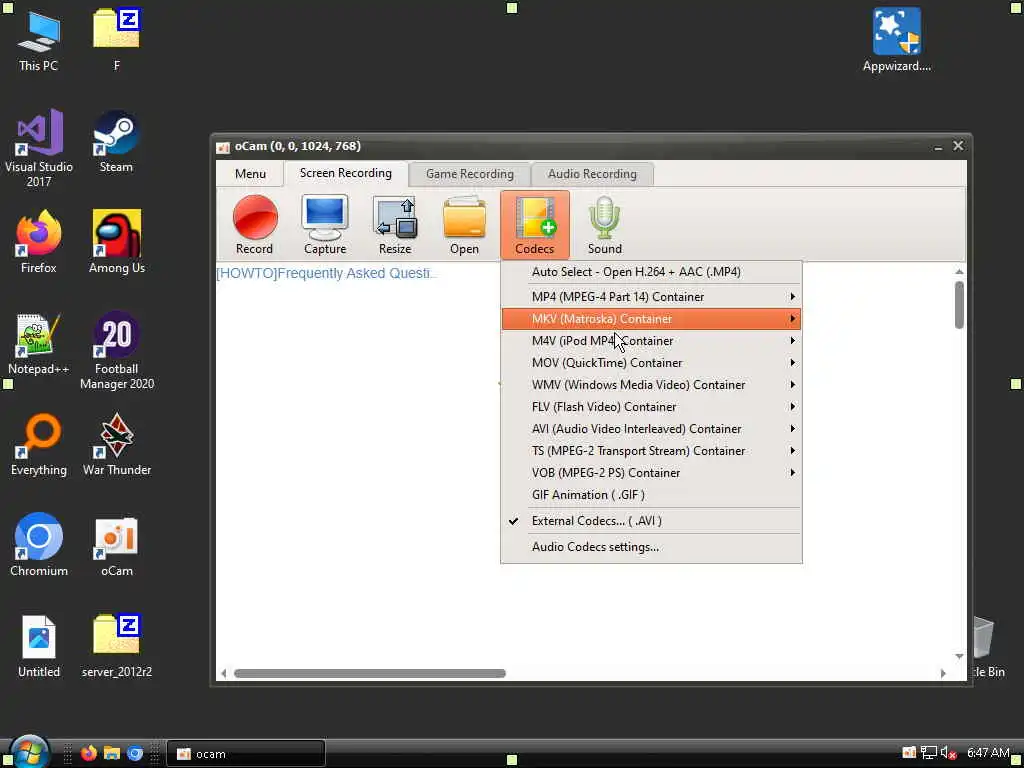The height and width of the screenshot is (768, 1024).
Task: Click the scroll left arrow in oCam
Action: pyautogui.click(x=224, y=673)
